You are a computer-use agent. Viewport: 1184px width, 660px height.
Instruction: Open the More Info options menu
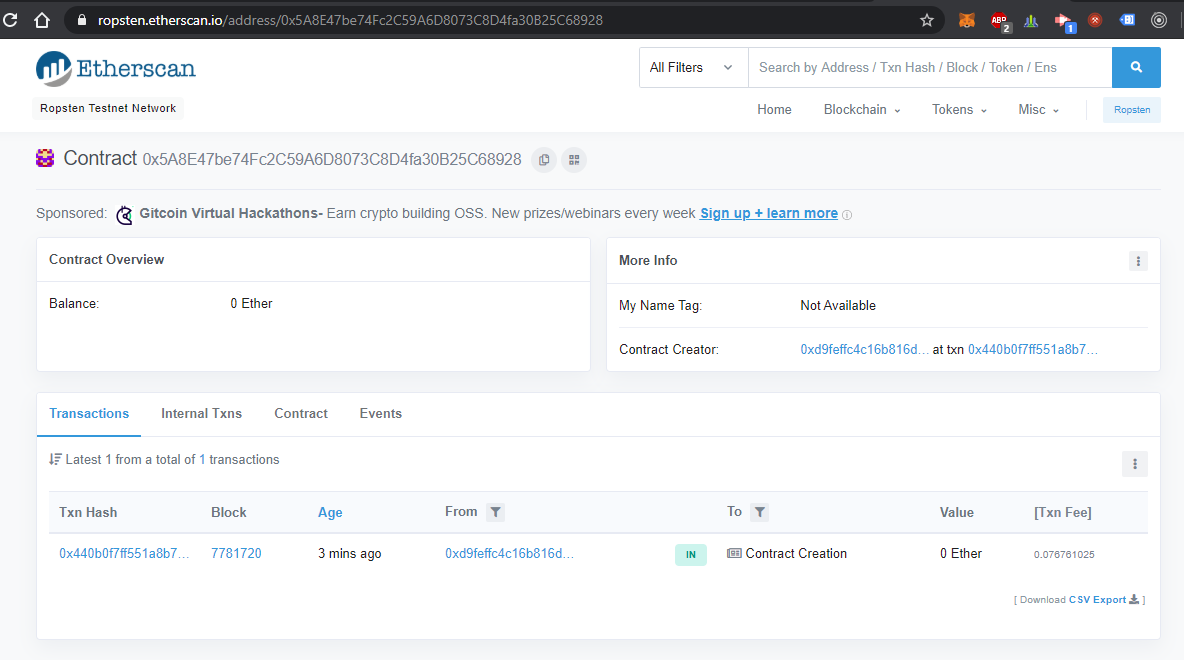tap(1138, 261)
